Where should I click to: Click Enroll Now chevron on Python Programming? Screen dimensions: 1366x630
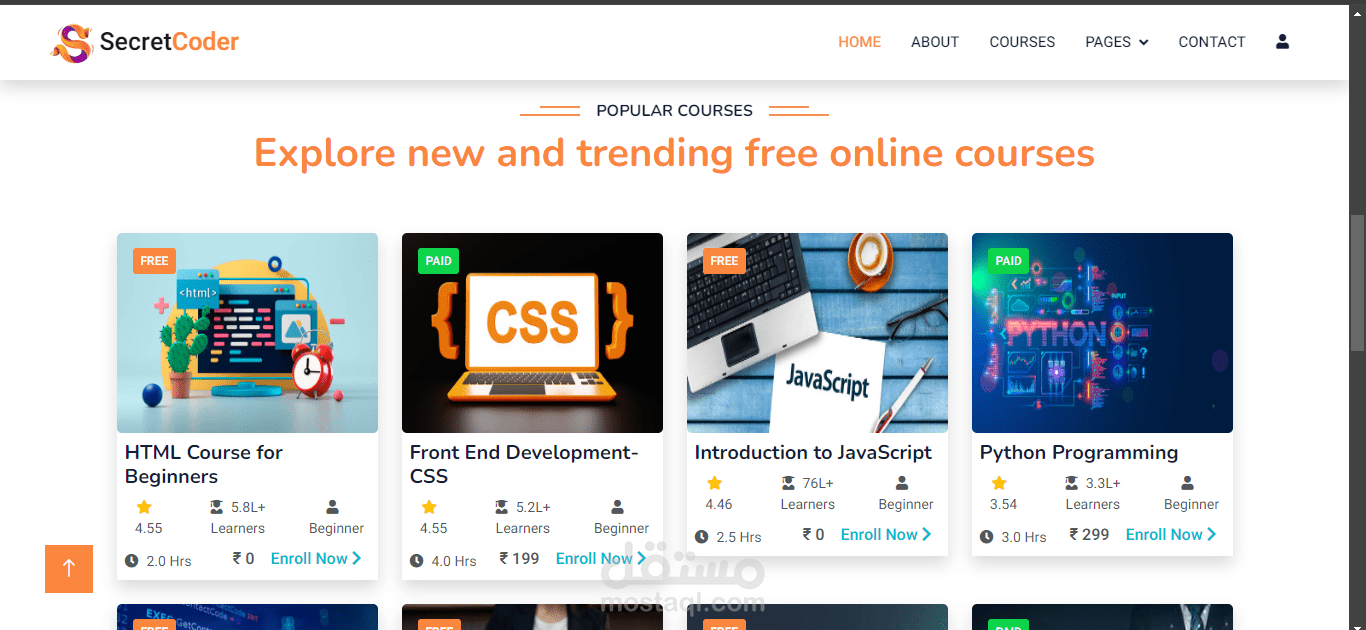point(1212,535)
